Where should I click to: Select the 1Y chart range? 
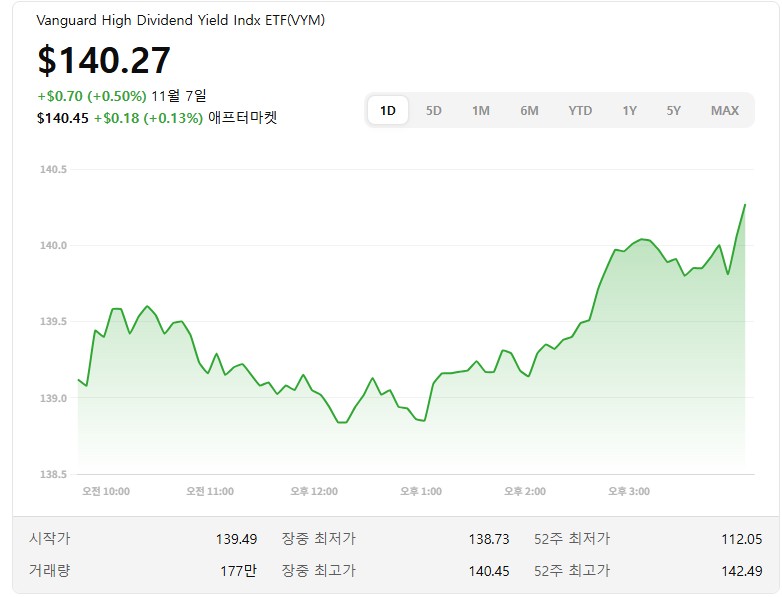pyautogui.click(x=629, y=110)
